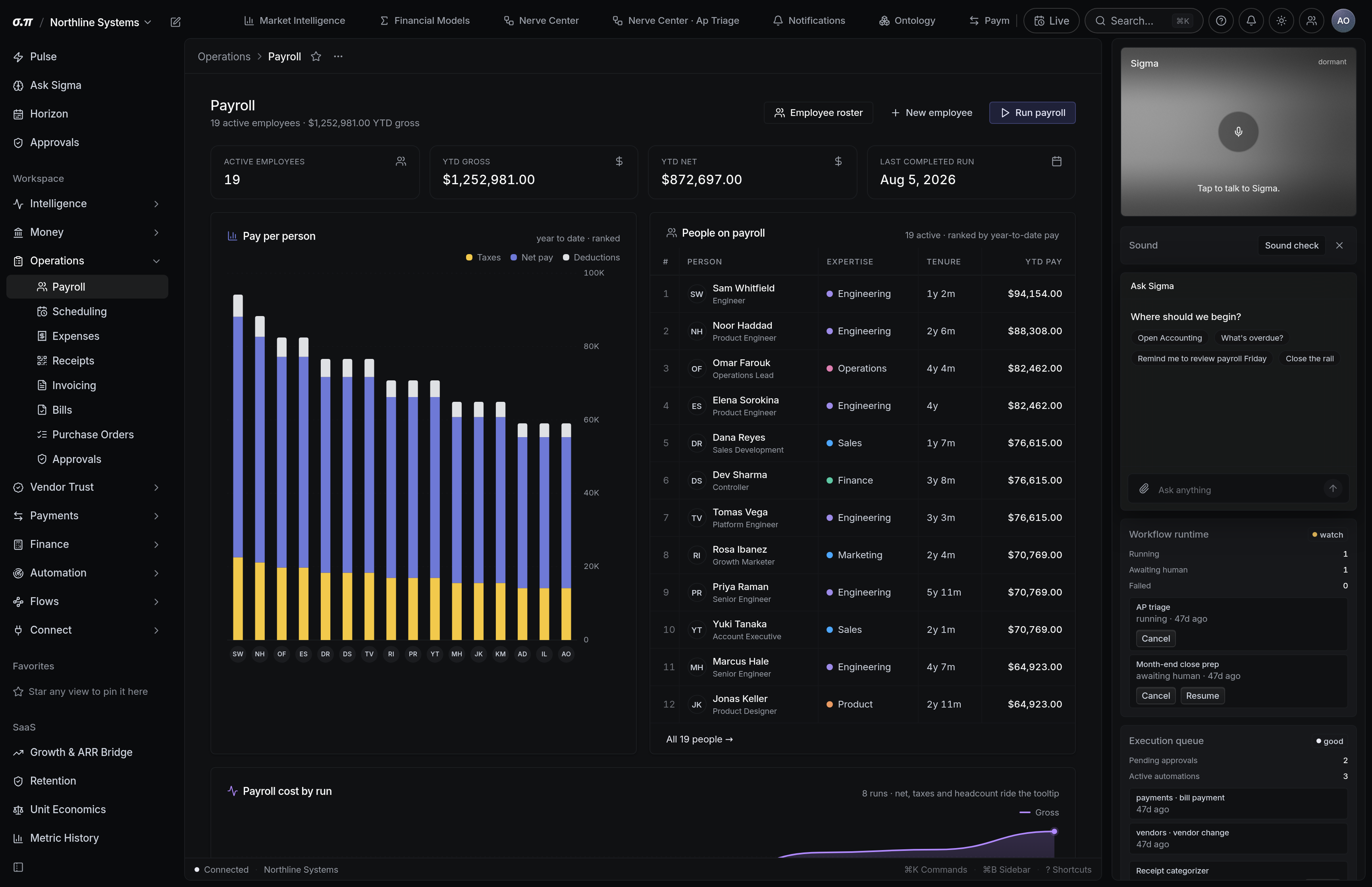Focus the Ask anything input field
The height and width of the screenshot is (887, 1372).
1238,490
